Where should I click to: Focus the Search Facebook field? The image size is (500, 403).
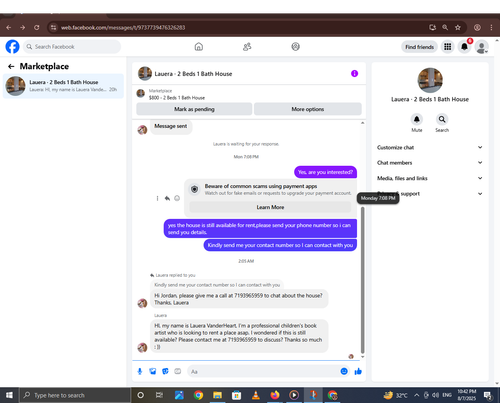[72, 47]
